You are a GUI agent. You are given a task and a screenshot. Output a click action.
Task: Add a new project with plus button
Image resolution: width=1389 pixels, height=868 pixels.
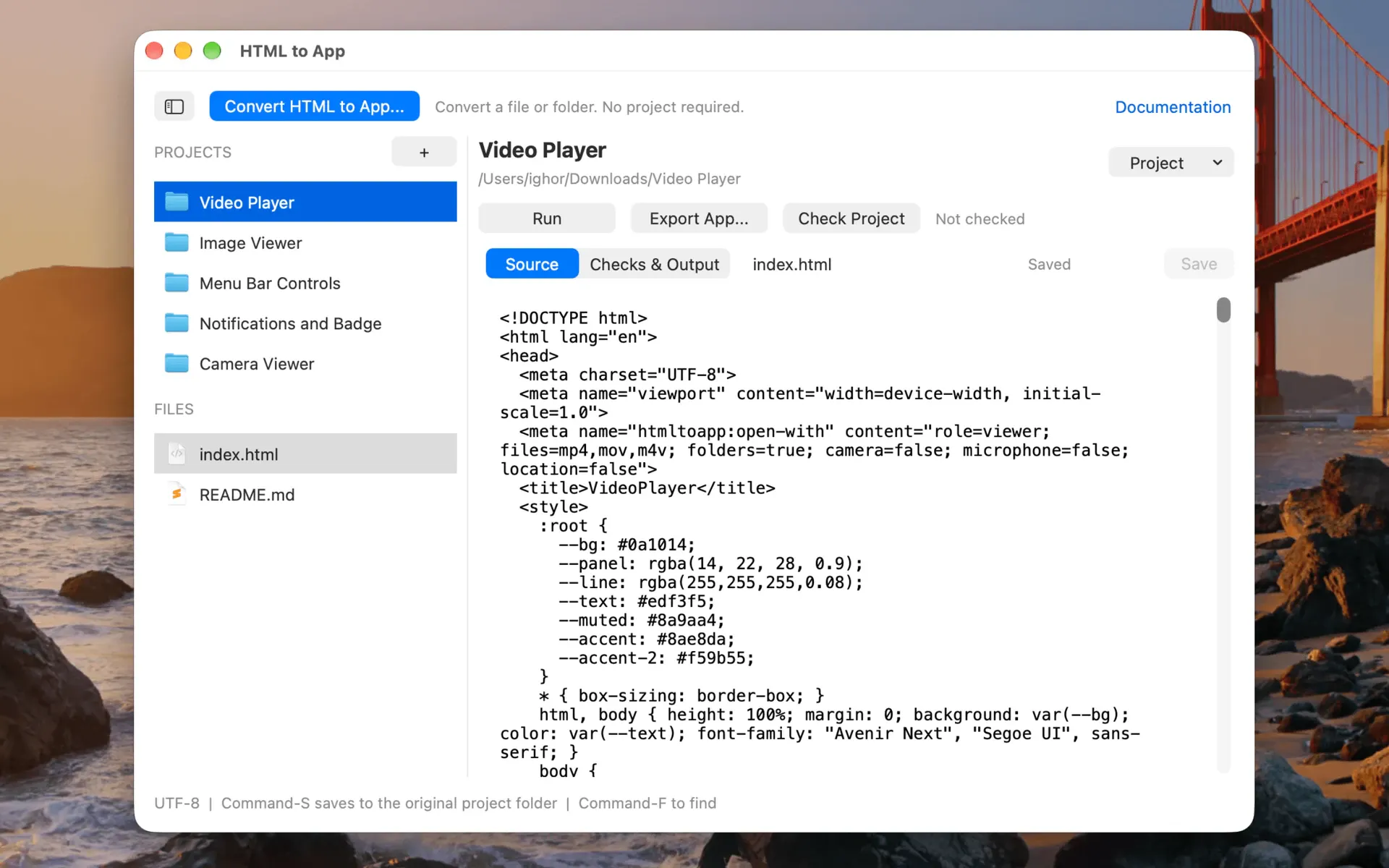coord(424,152)
